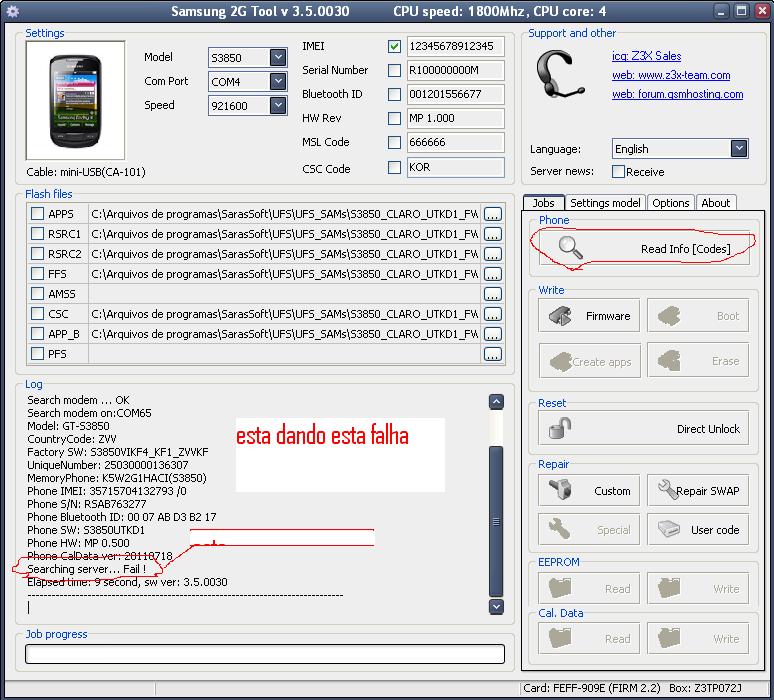Image resolution: width=774 pixels, height=700 pixels.
Task: Click the Firmware write chip icon
Action: 560,316
